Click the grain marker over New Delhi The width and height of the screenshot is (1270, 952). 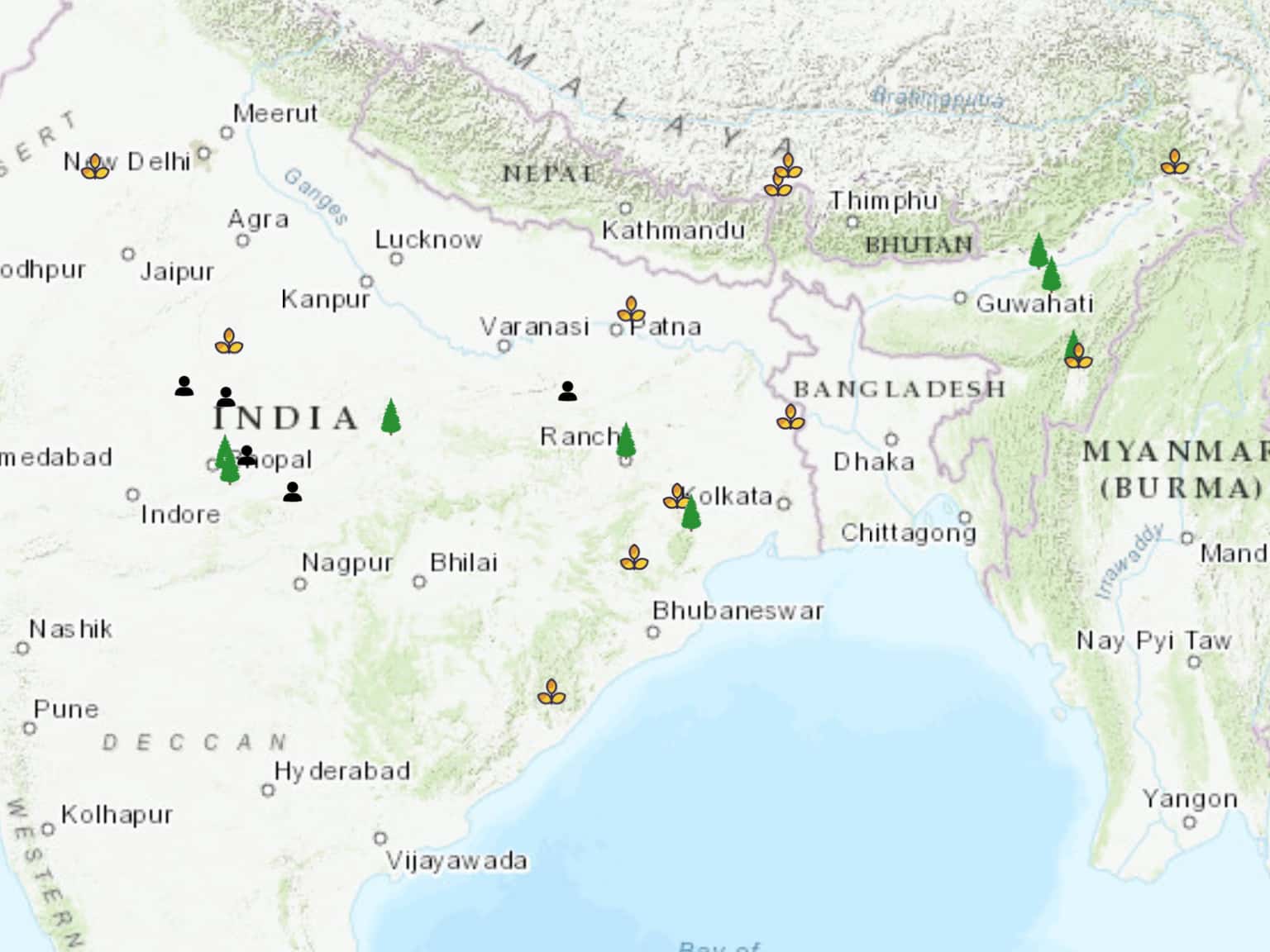click(96, 167)
